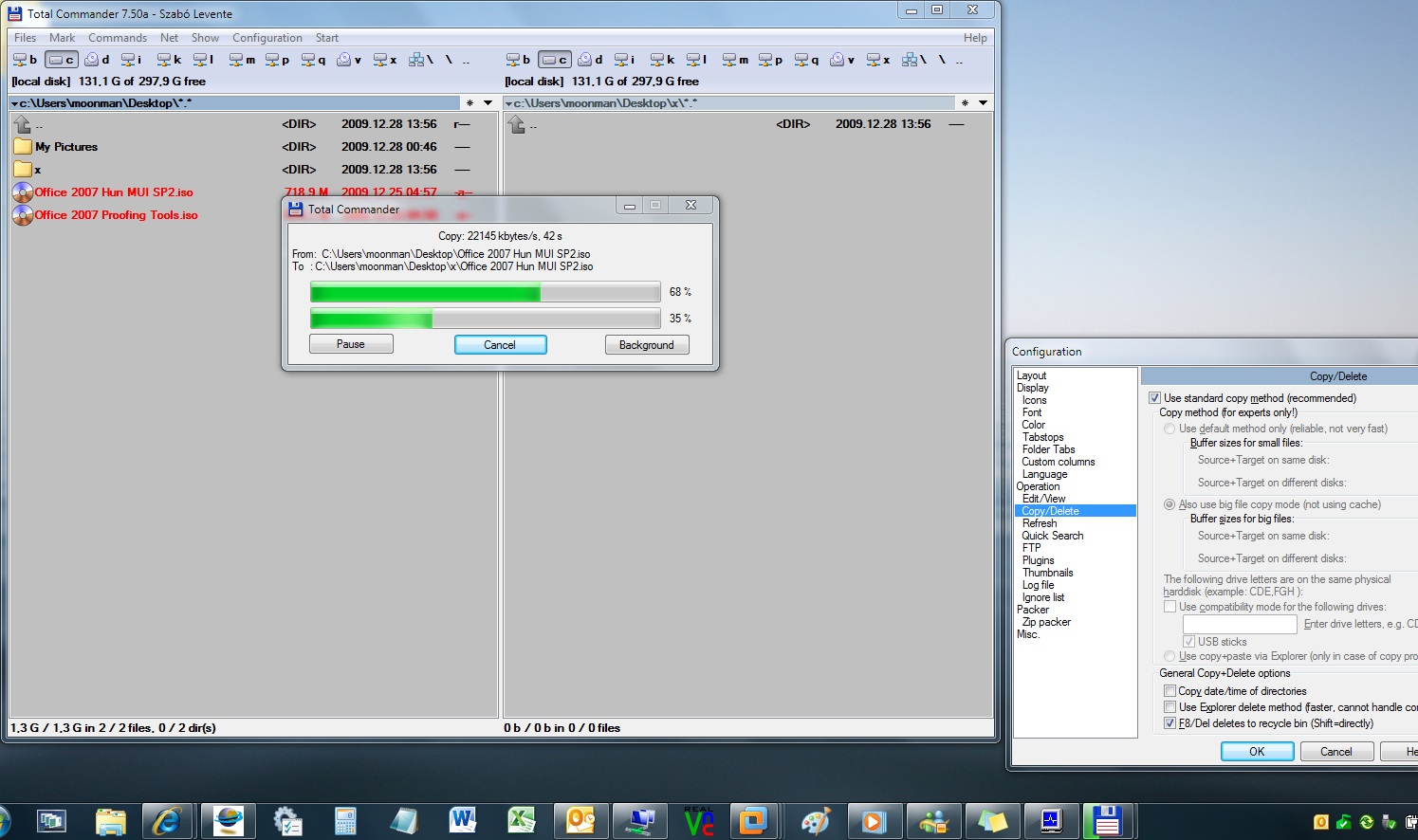Open right panel directory history arrow
Viewport: 1418px width, 840px height.
coord(983,102)
